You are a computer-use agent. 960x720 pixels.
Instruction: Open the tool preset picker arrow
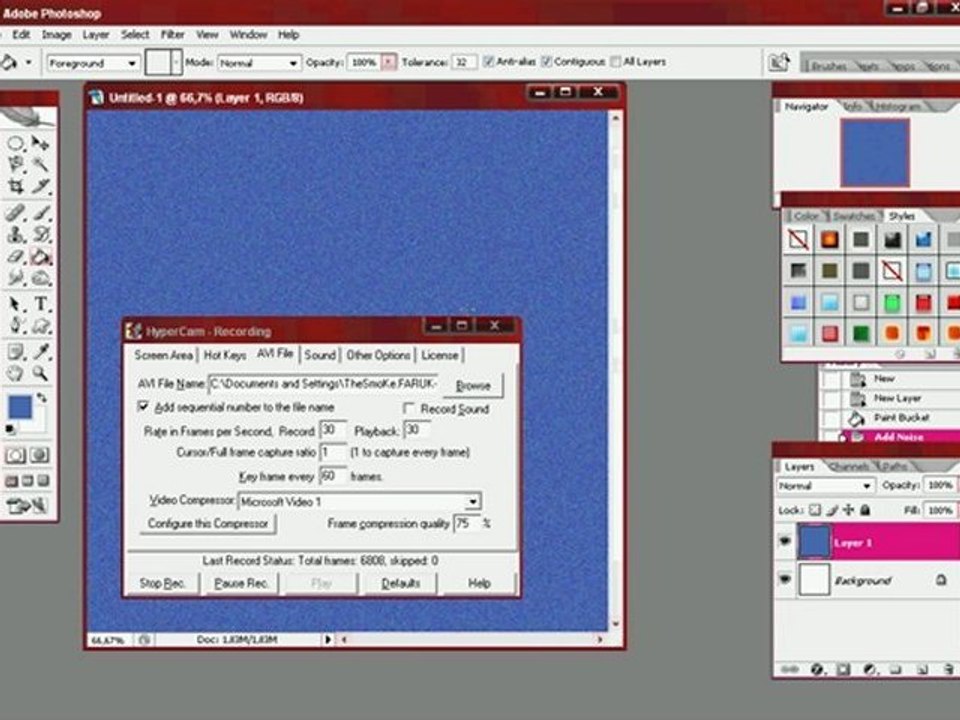(x=28, y=62)
